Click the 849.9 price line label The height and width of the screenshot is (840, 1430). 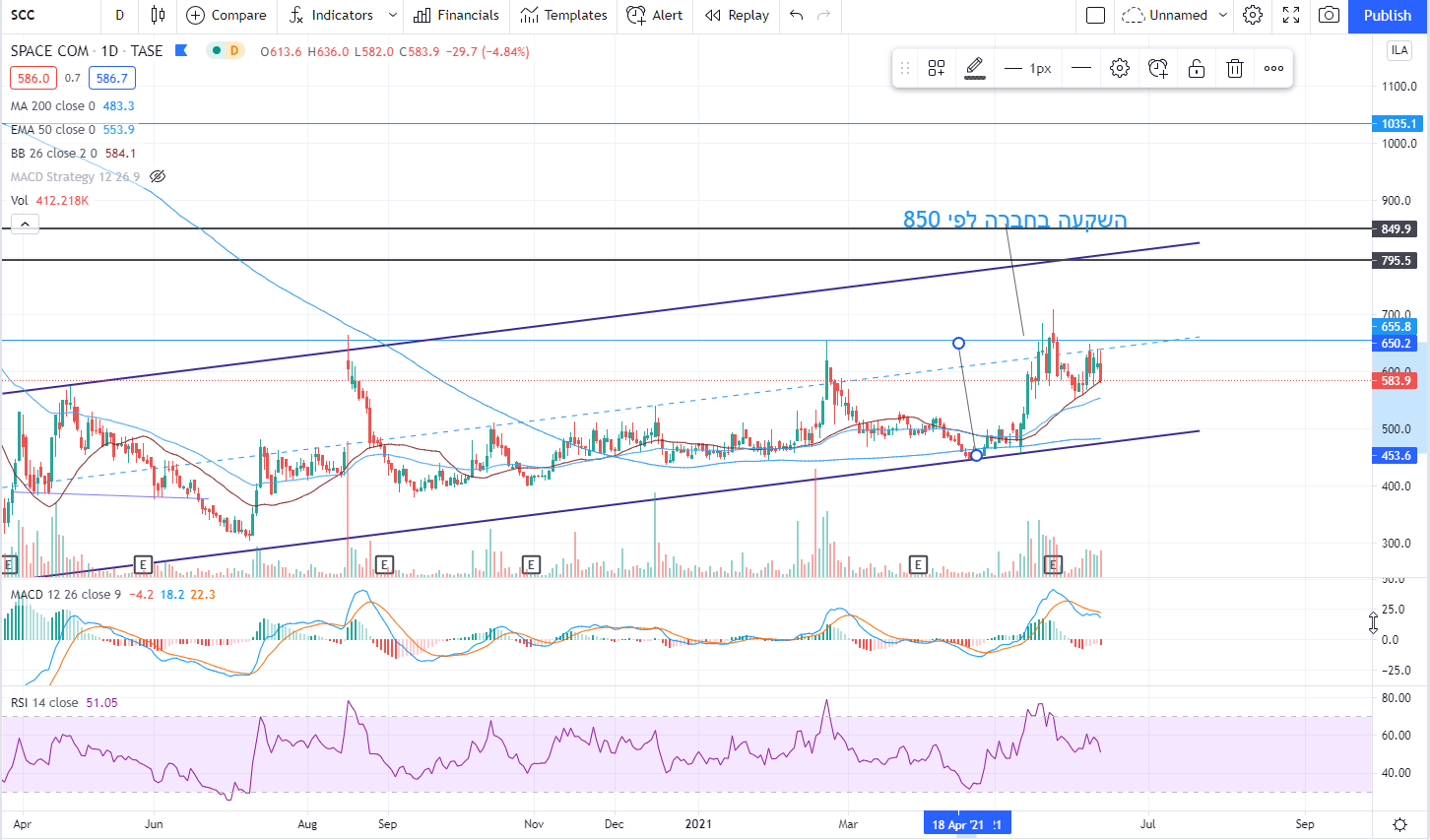(1396, 228)
